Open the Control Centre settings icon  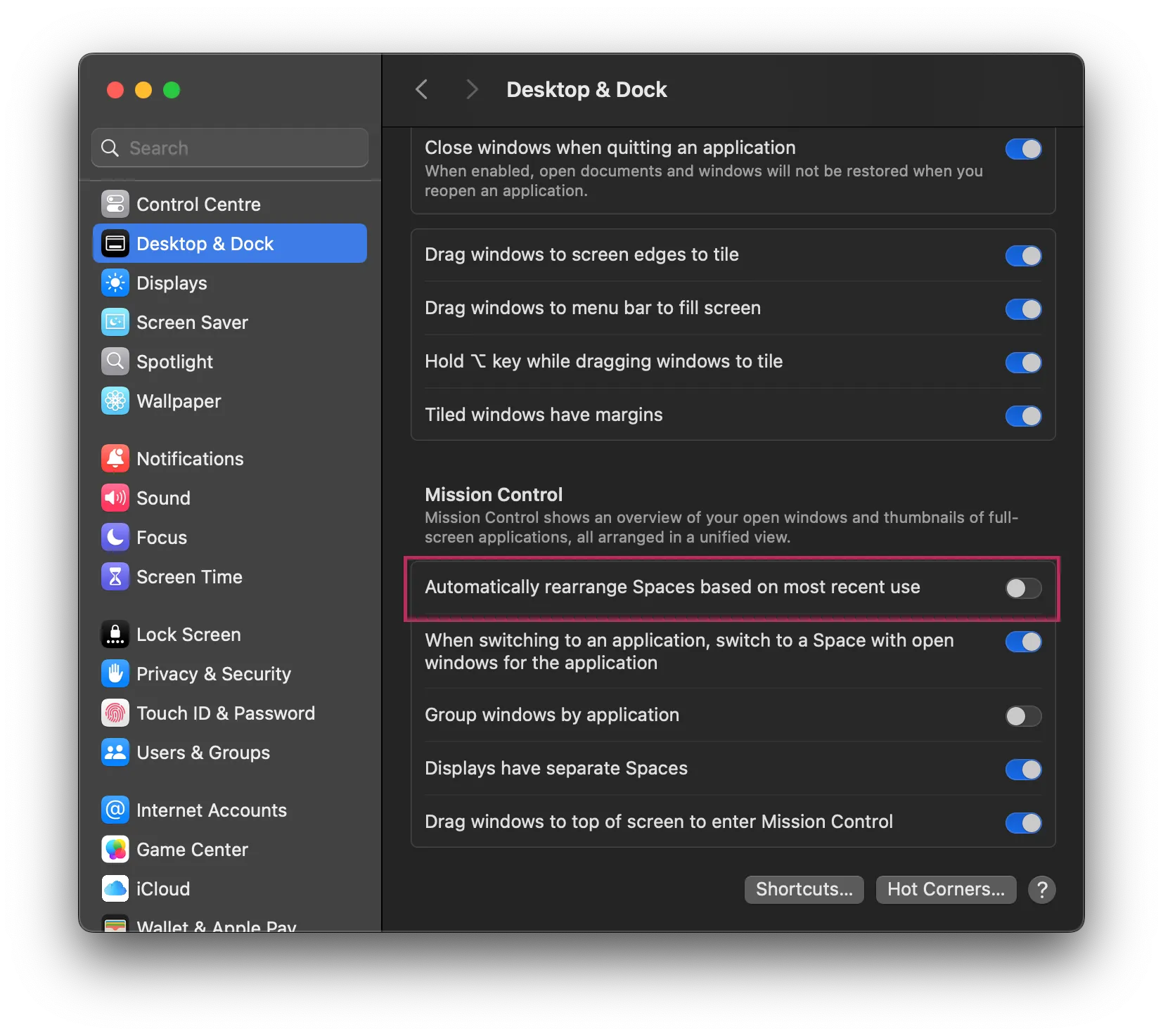[115, 204]
